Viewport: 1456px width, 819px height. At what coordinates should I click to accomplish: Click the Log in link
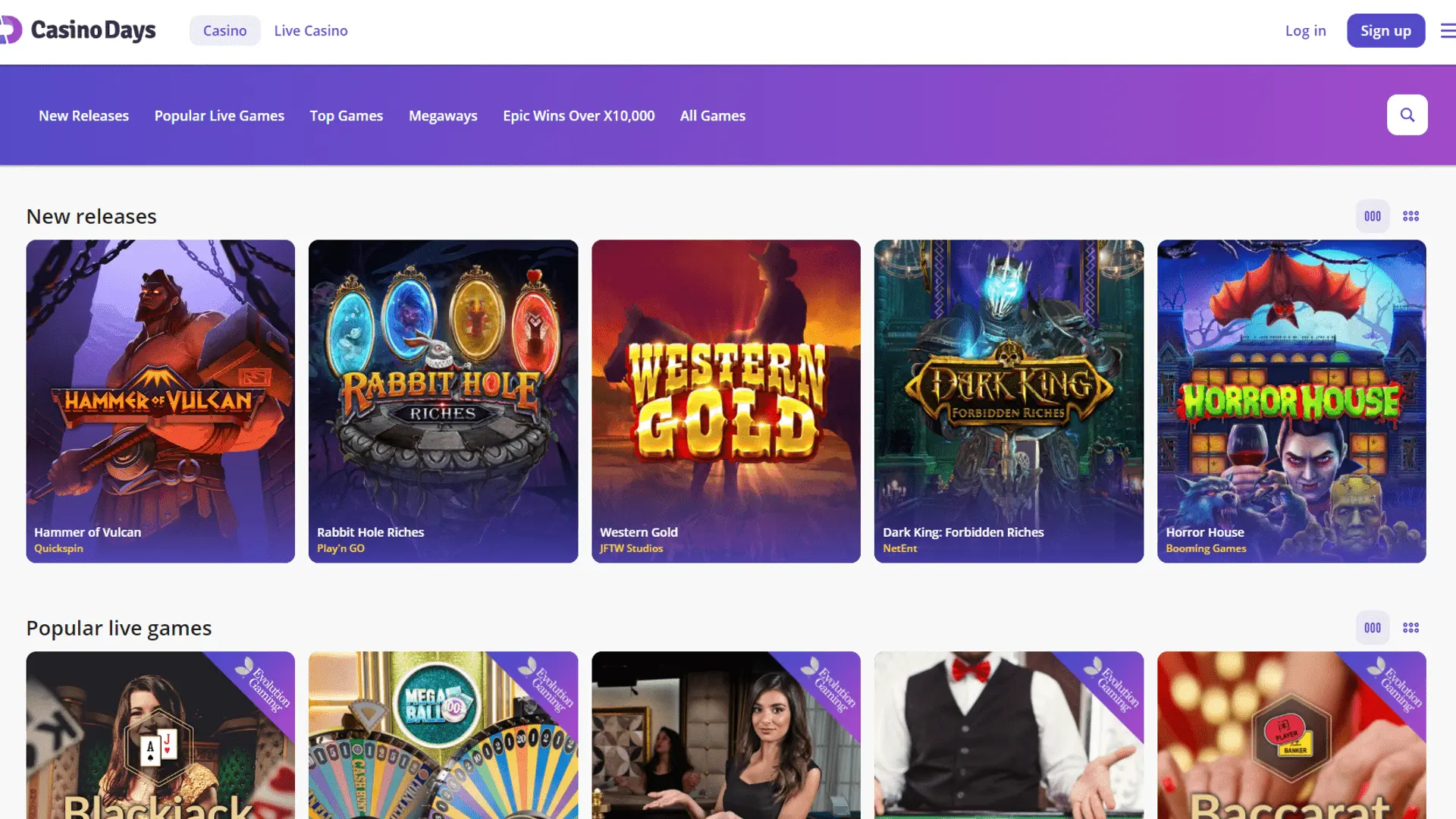click(1305, 31)
